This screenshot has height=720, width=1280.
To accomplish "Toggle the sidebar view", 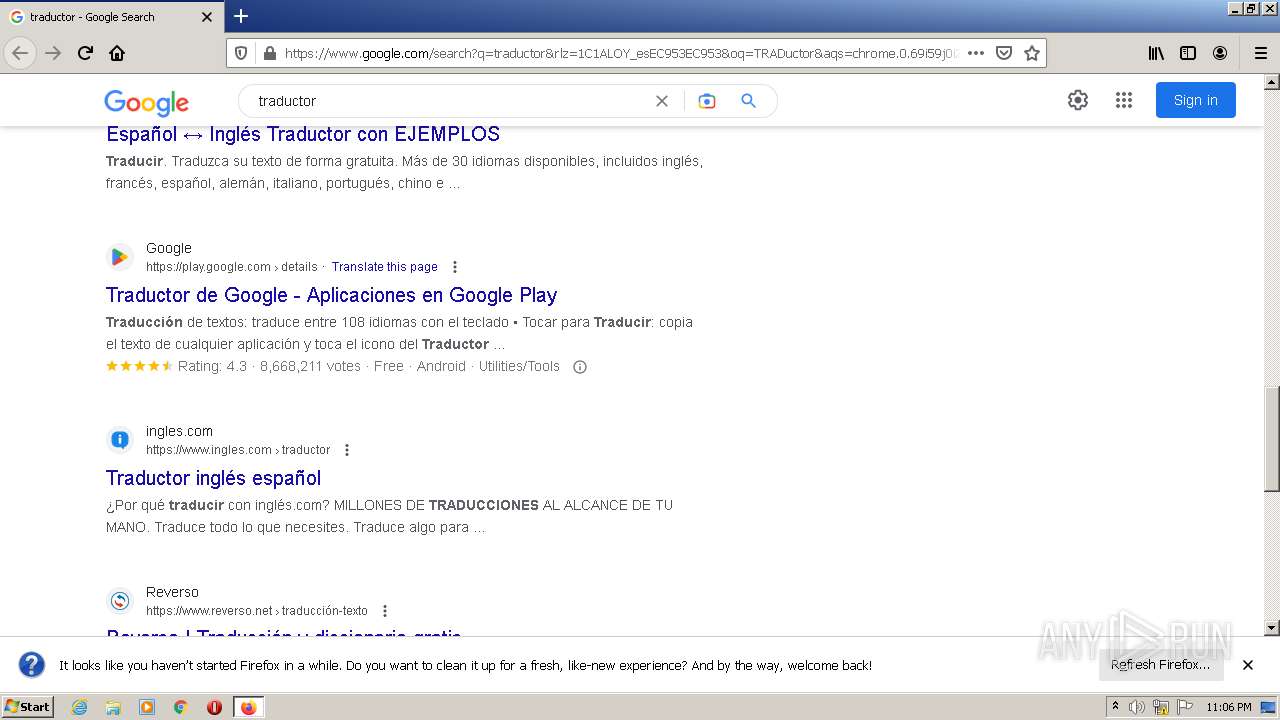I will [1188, 53].
